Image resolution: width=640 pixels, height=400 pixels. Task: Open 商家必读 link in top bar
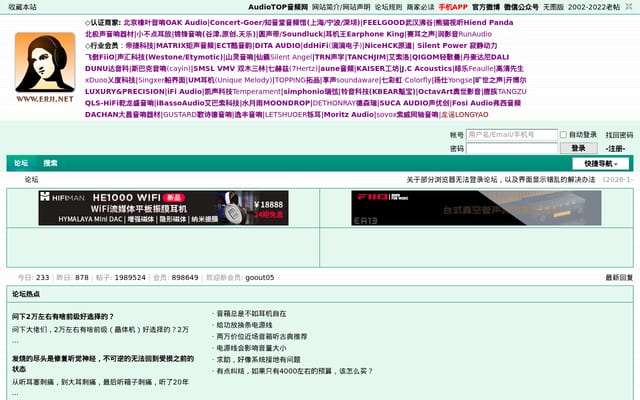[420, 7]
